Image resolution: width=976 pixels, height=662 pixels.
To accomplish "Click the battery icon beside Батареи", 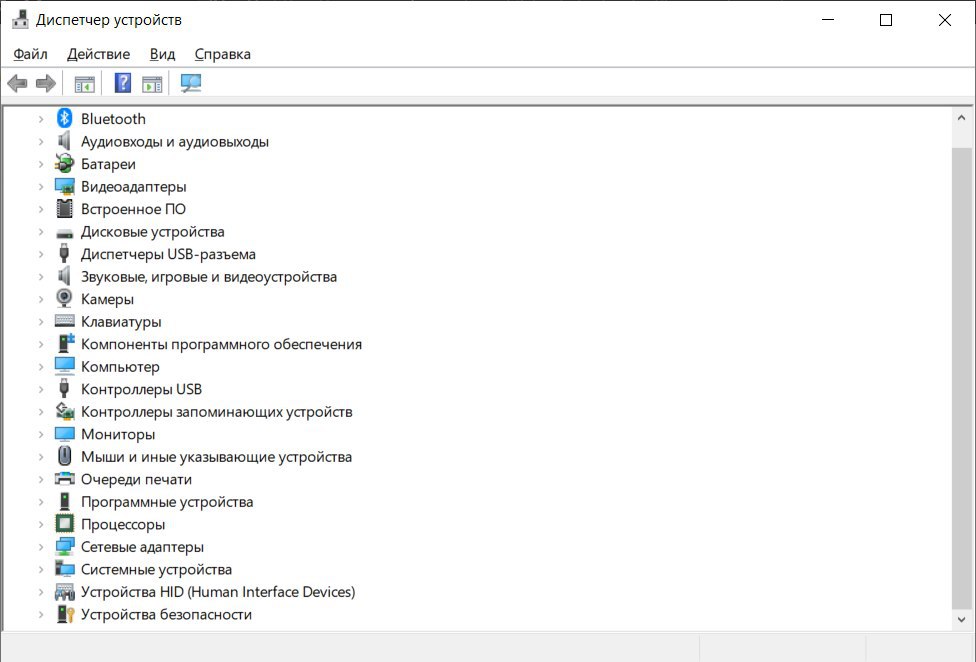I will [64, 164].
